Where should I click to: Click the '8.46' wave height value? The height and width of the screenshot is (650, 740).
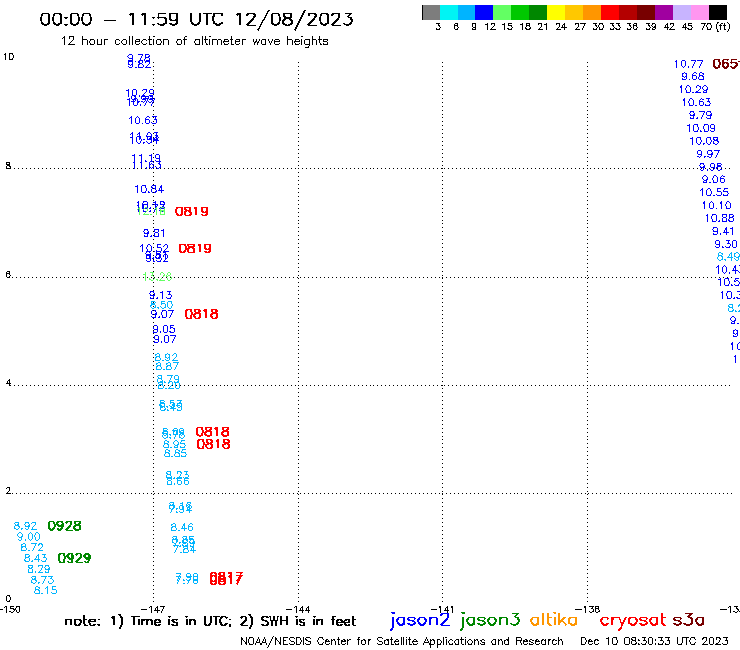pos(182,527)
